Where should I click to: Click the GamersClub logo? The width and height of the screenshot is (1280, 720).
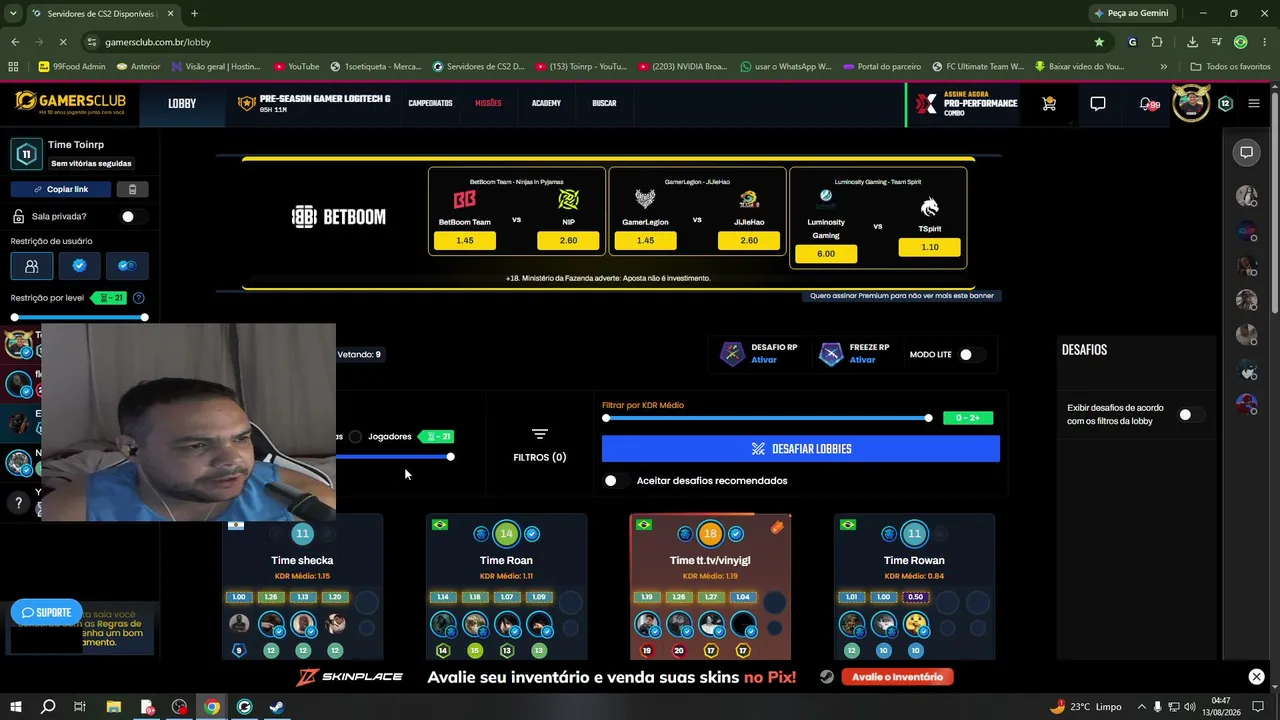click(x=70, y=103)
